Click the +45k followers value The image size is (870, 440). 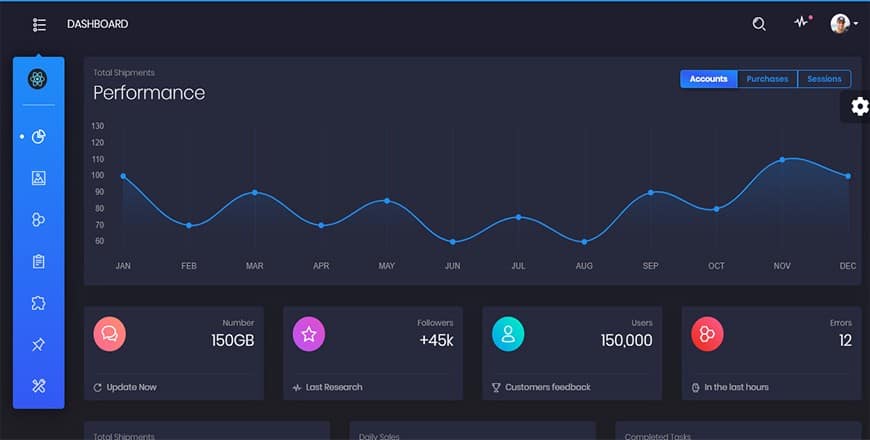click(436, 341)
